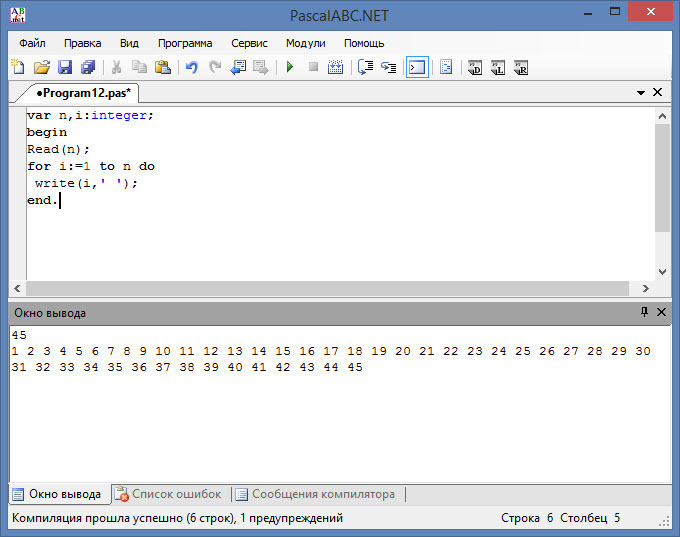The image size is (680, 537).
Task: Open the Вид menu
Action: pos(129,43)
